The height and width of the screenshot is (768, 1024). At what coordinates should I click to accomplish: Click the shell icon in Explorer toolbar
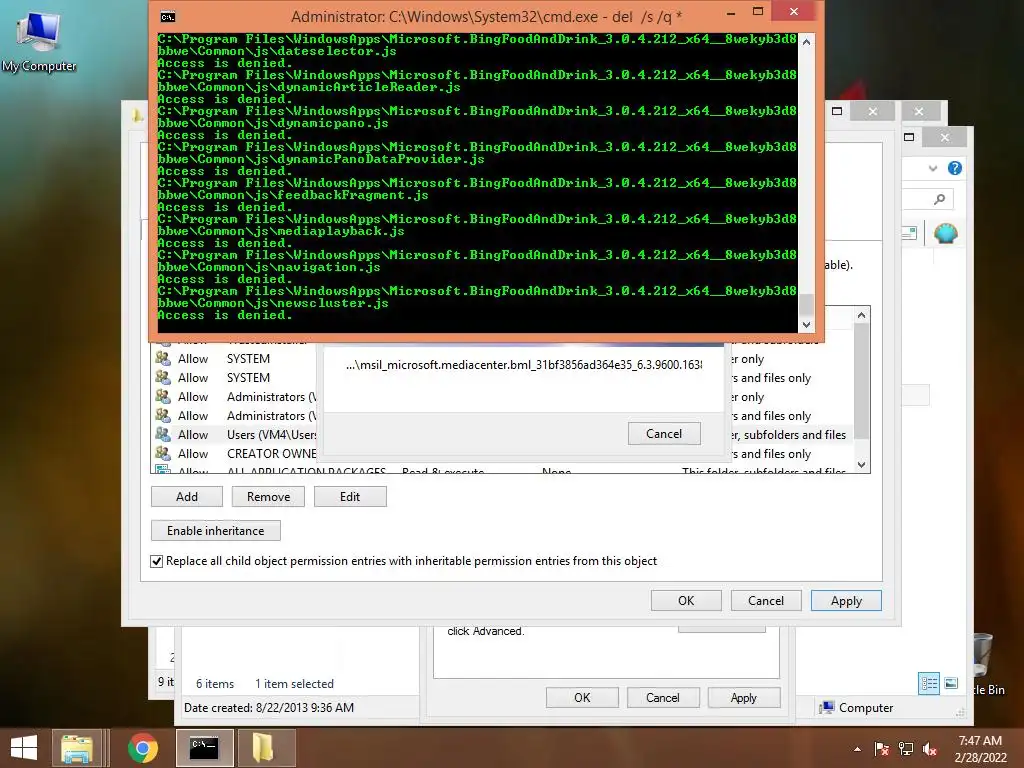pos(946,233)
